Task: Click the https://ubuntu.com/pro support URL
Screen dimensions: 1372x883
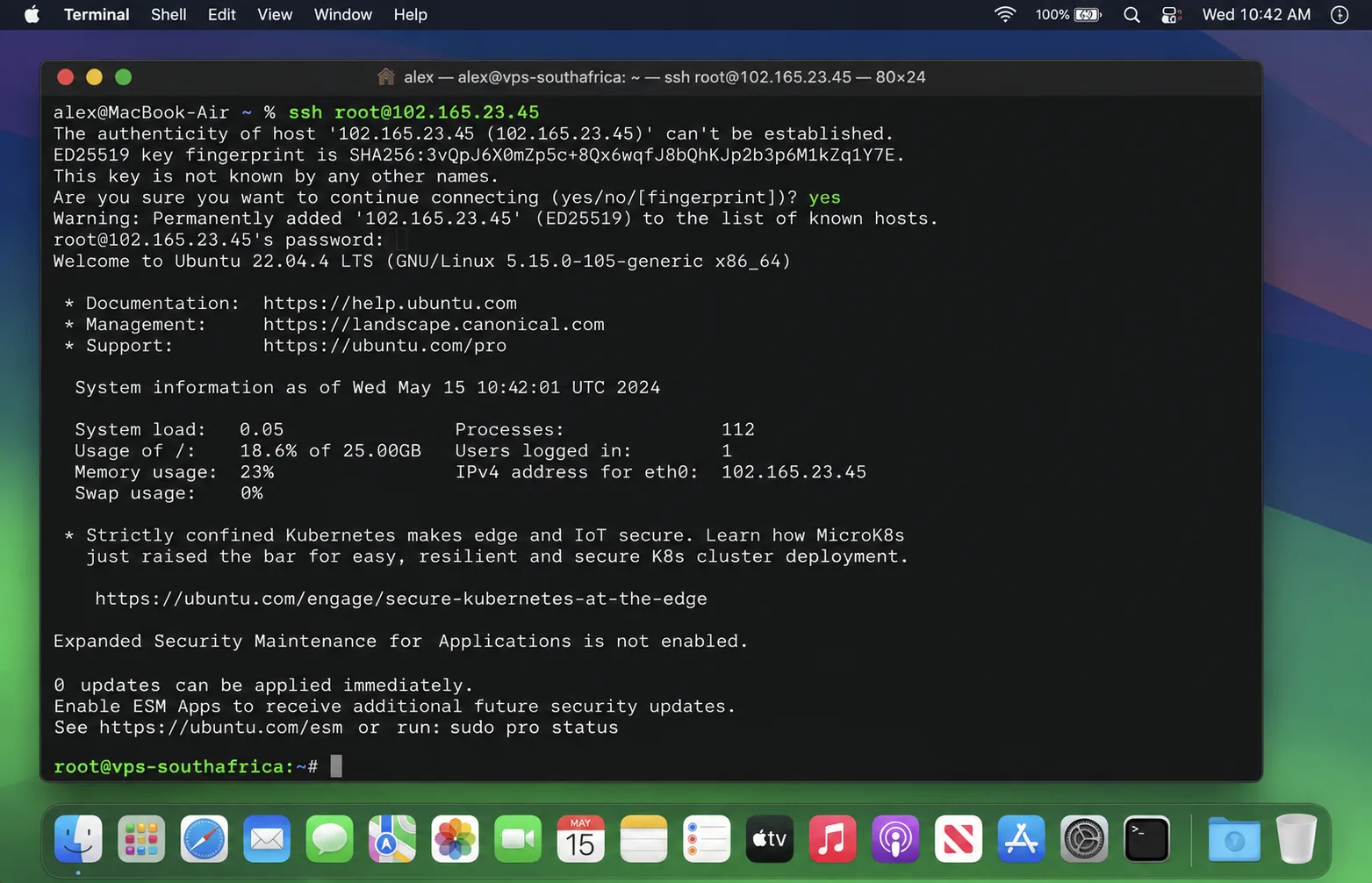Action: 384,345
